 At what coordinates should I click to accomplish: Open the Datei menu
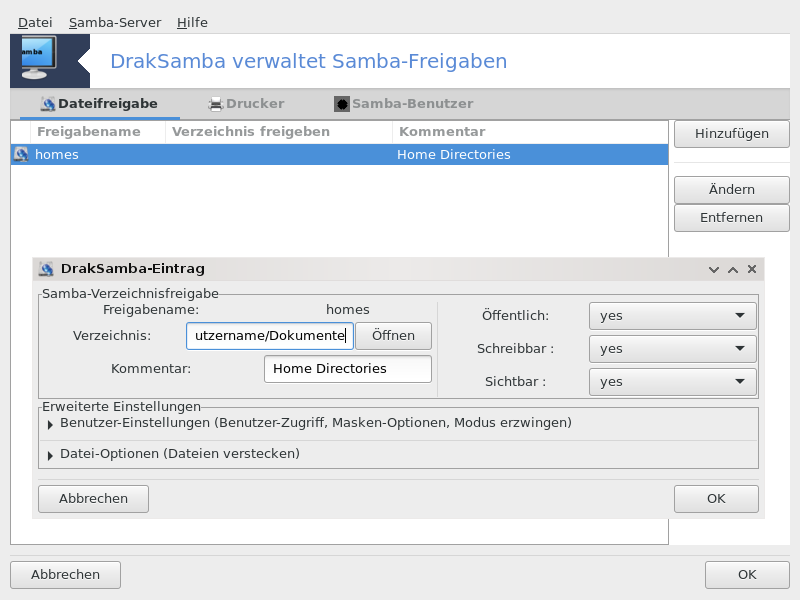(35, 22)
